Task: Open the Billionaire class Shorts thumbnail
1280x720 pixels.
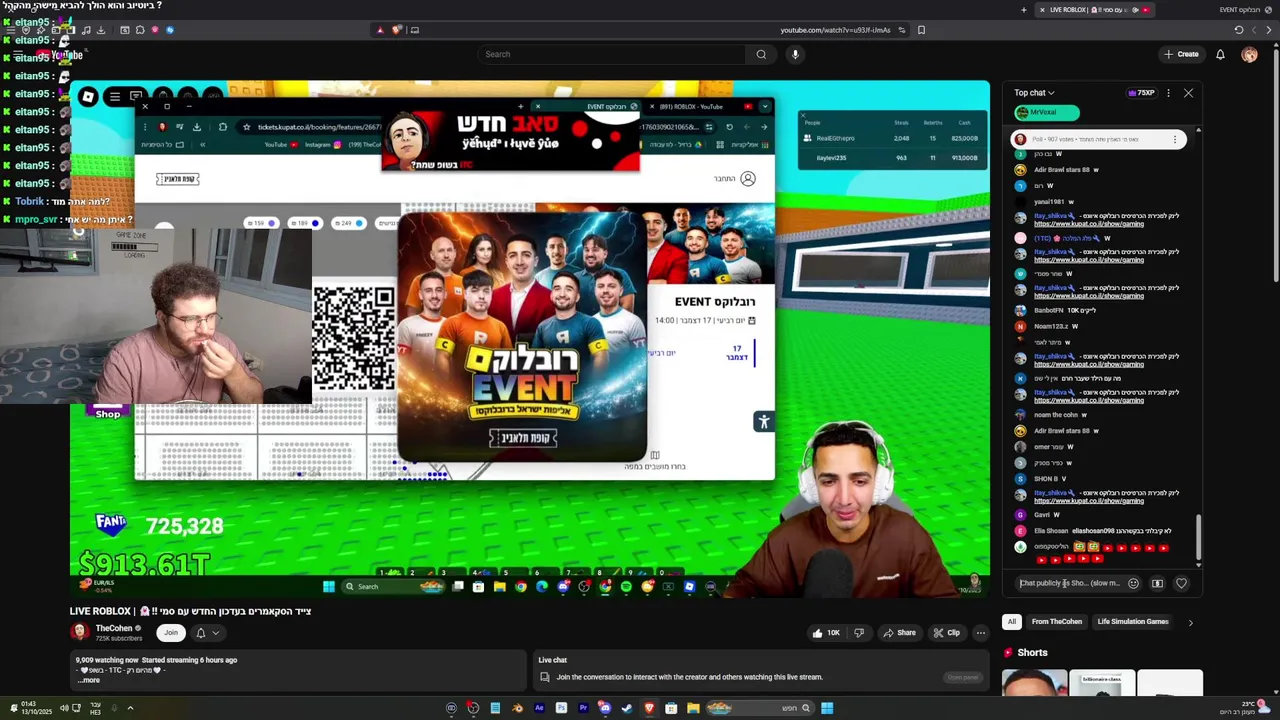Action: coord(1102,683)
